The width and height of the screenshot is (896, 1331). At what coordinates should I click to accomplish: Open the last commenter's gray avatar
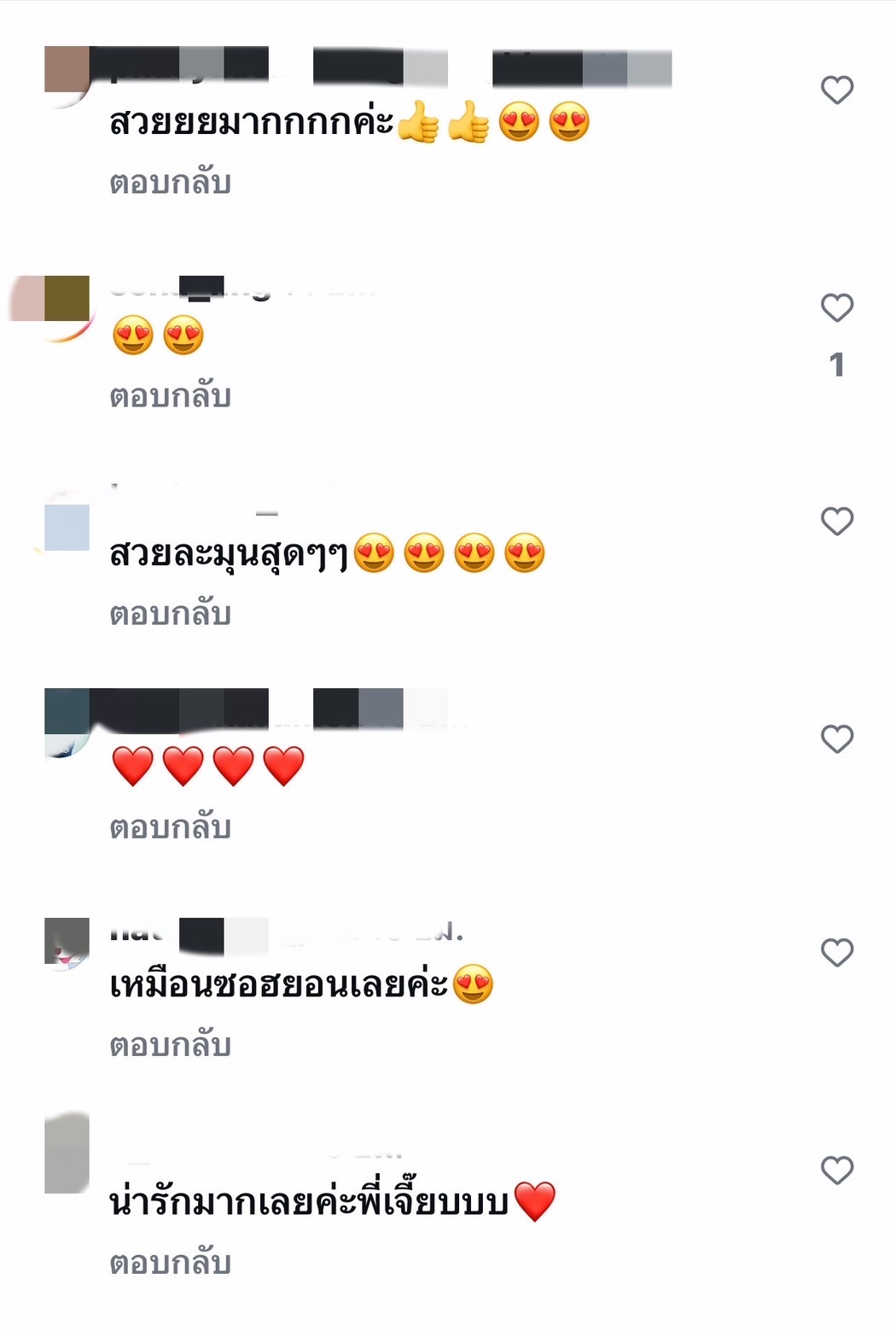67,1153
